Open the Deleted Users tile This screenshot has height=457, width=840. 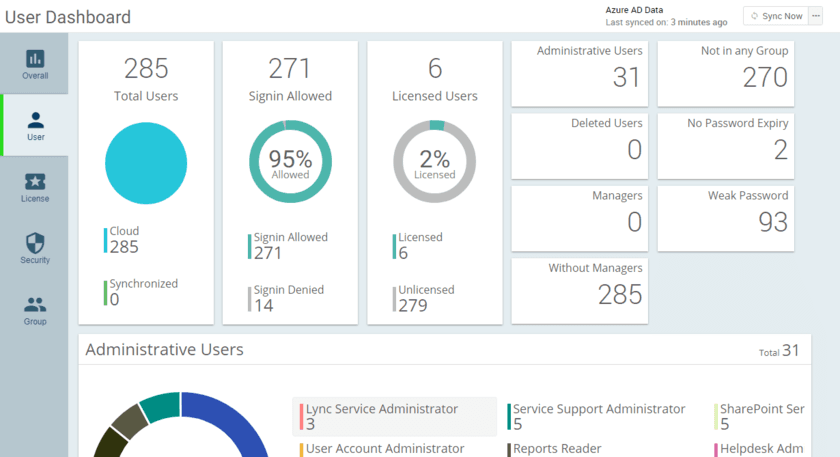(580, 145)
